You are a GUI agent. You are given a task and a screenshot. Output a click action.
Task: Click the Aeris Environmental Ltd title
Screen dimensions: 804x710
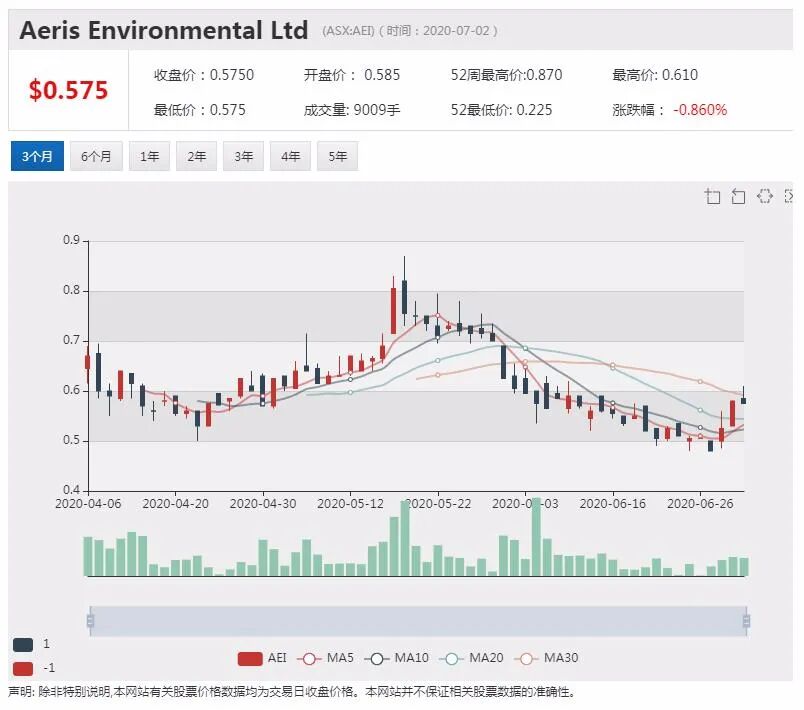pos(164,30)
